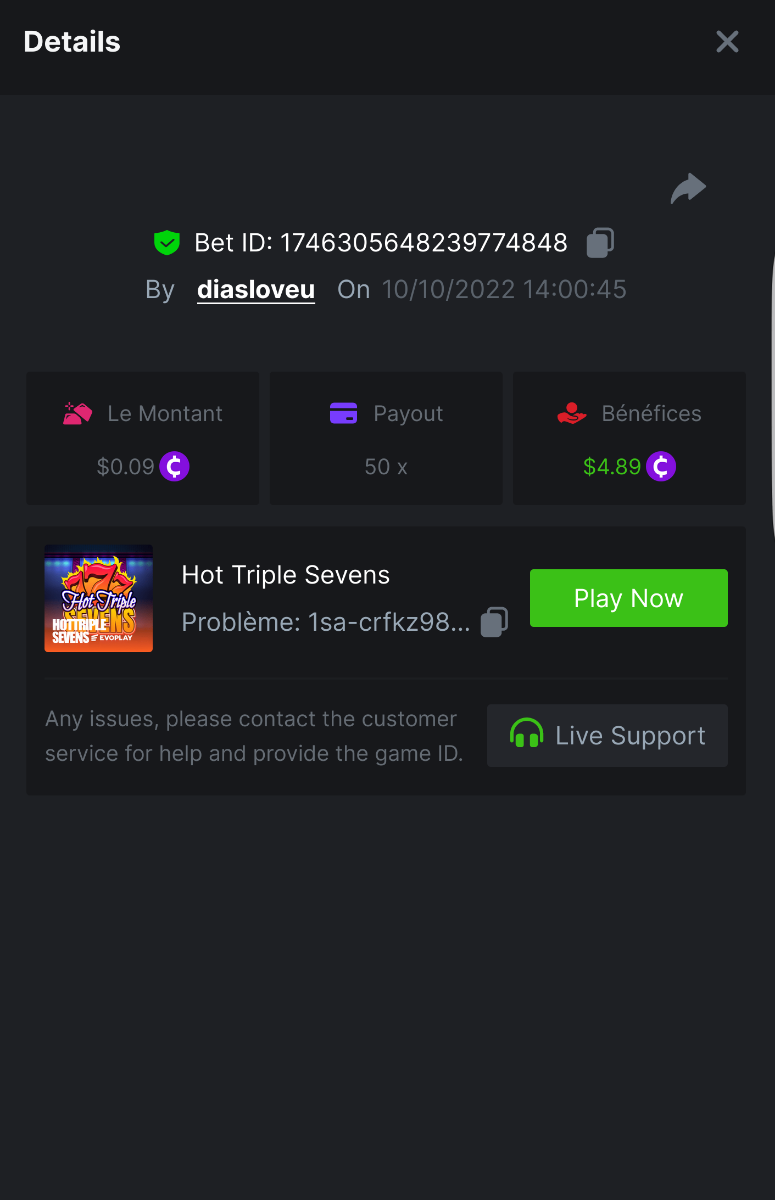Contact Live Support
This screenshot has height=1200, width=775.
[607, 736]
